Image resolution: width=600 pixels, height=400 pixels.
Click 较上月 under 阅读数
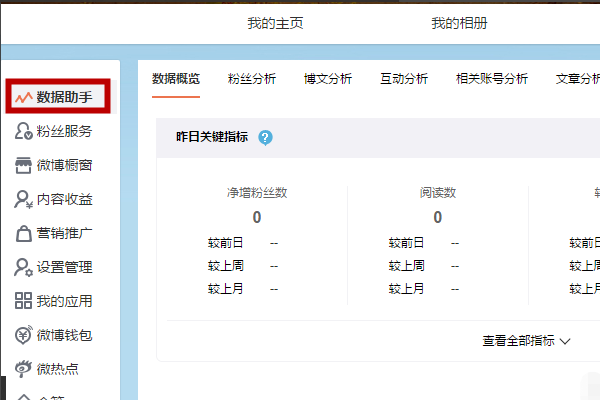[406, 289]
